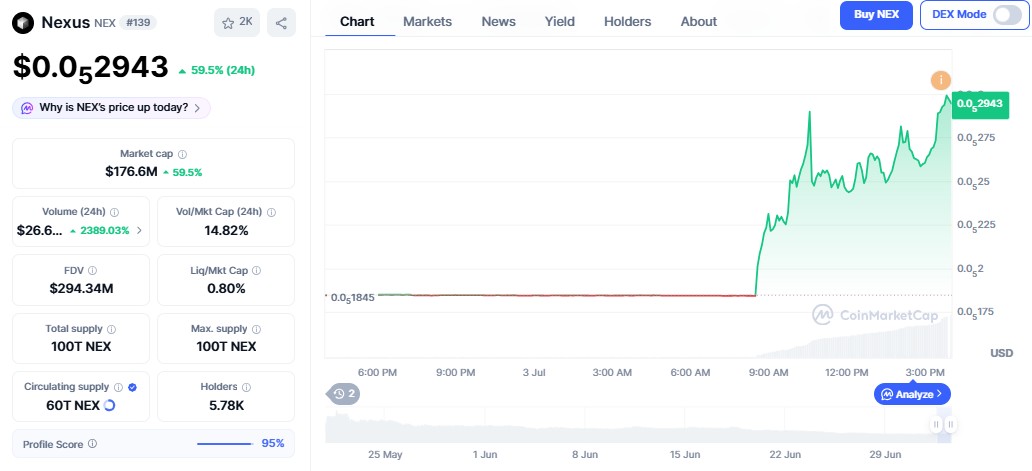Click current price label 0.0₅2943 on chart
This screenshot has width=1032, height=471.
[980, 104]
